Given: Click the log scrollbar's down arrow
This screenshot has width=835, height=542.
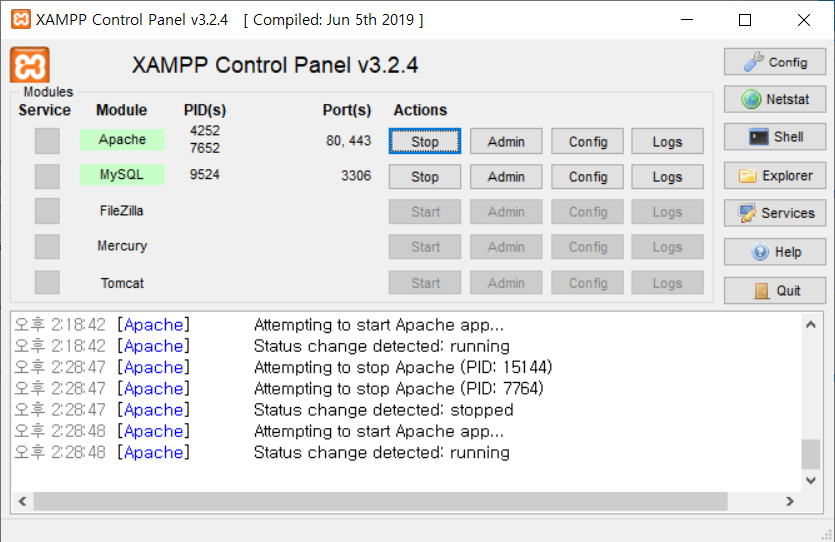Looking at the screenshot, I should click(811, 480).
